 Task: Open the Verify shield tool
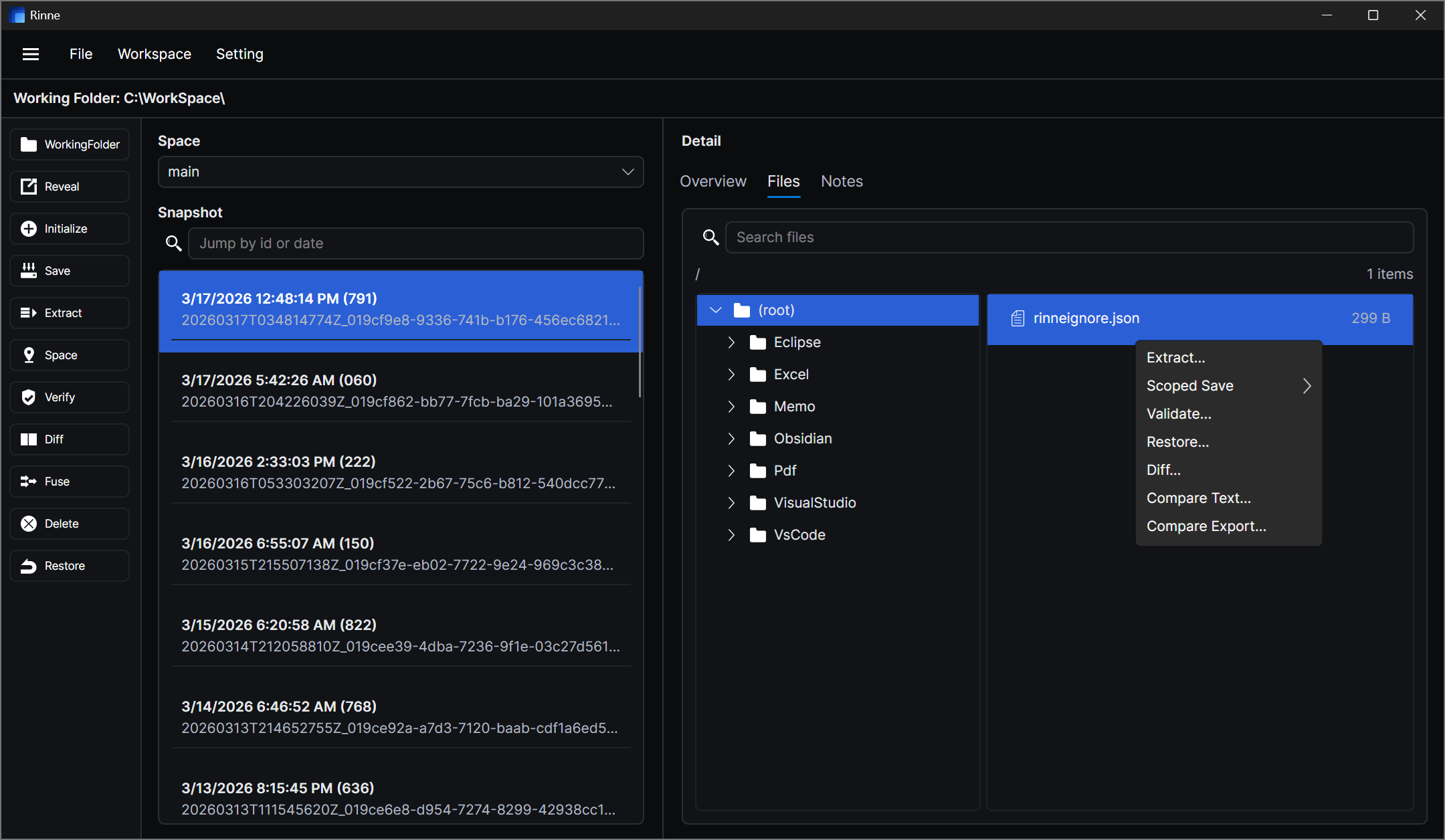(29, 397)
